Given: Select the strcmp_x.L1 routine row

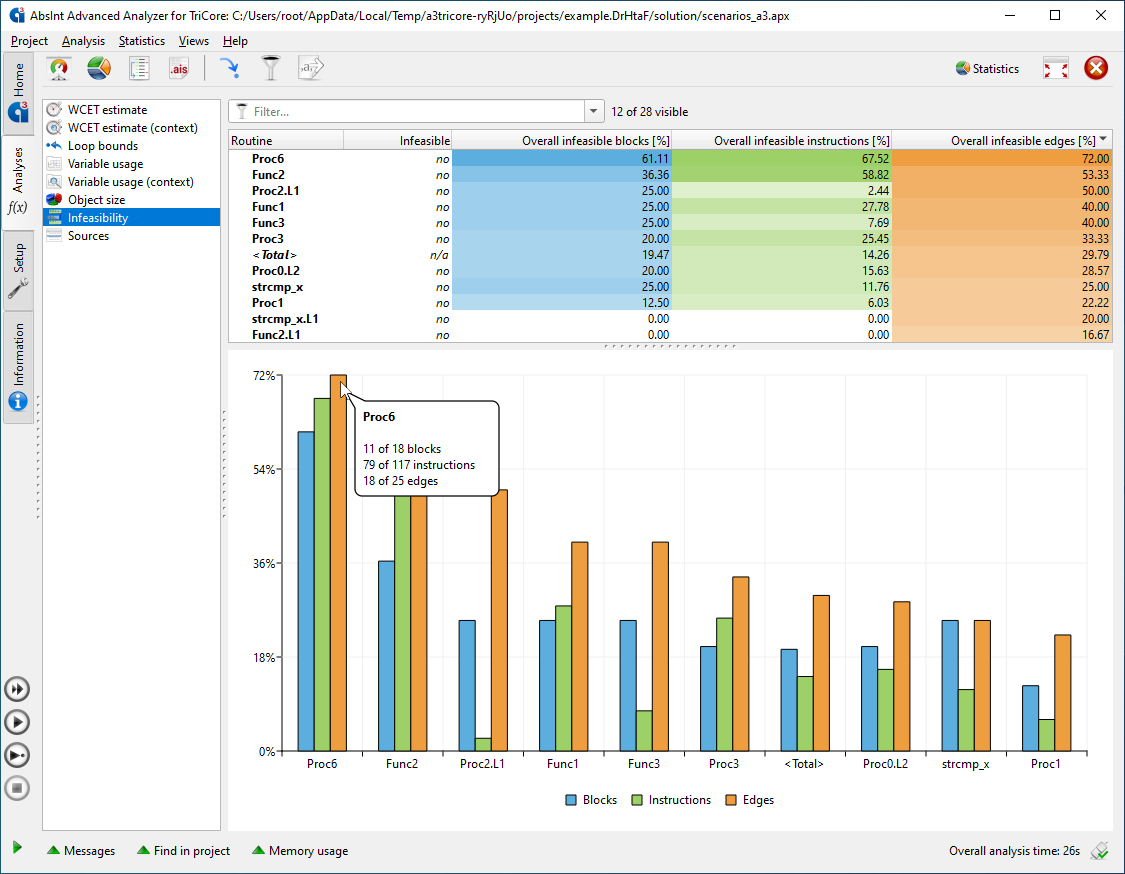Looking at the screenshot, I should point(670,319).
